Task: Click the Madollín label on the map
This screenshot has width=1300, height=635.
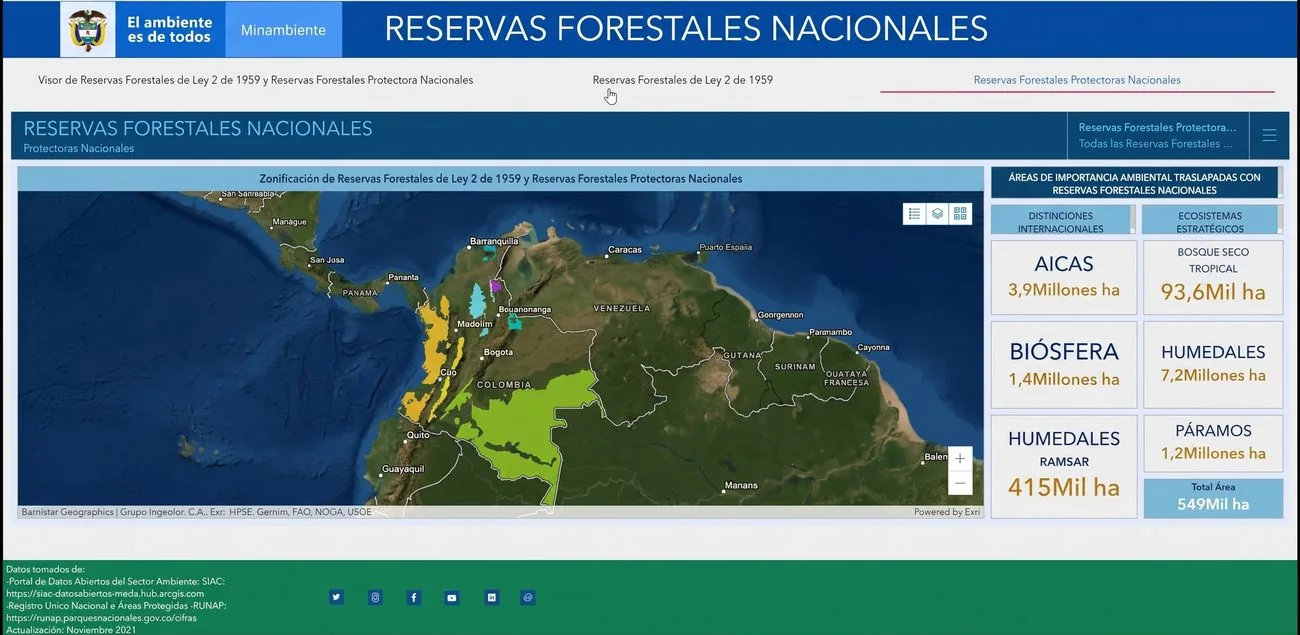Action: 474,324
